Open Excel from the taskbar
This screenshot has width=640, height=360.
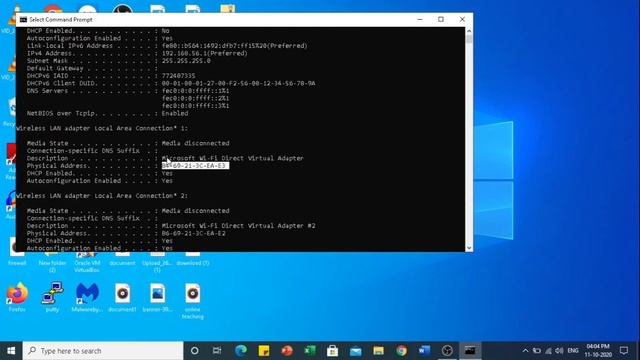(x=310, y=351)
